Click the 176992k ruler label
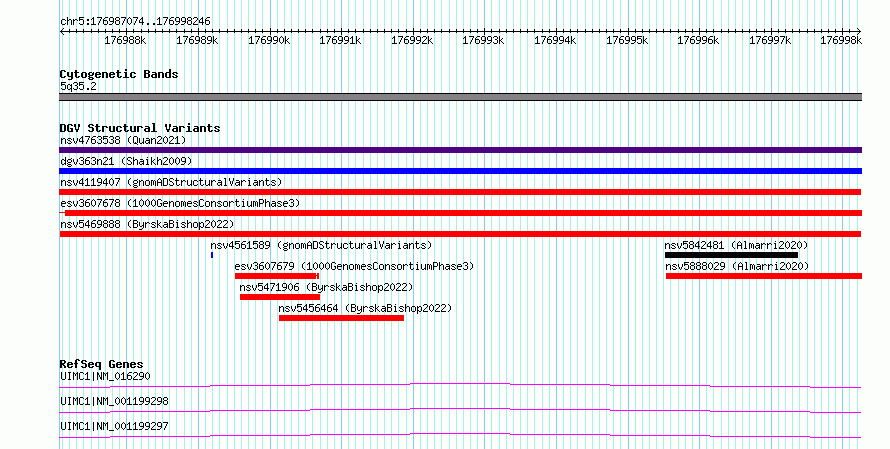 (412, 40)
